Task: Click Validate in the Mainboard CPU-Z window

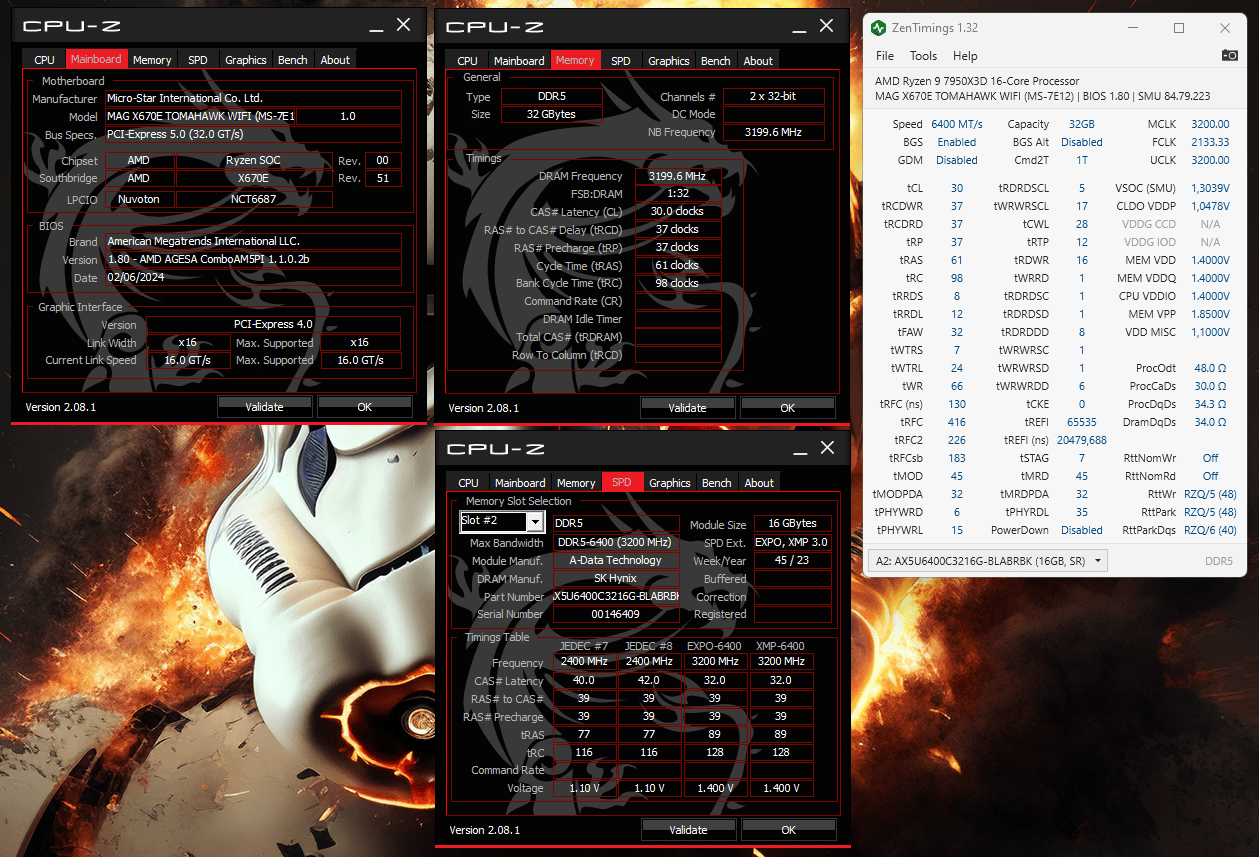Action: point(265,406)
